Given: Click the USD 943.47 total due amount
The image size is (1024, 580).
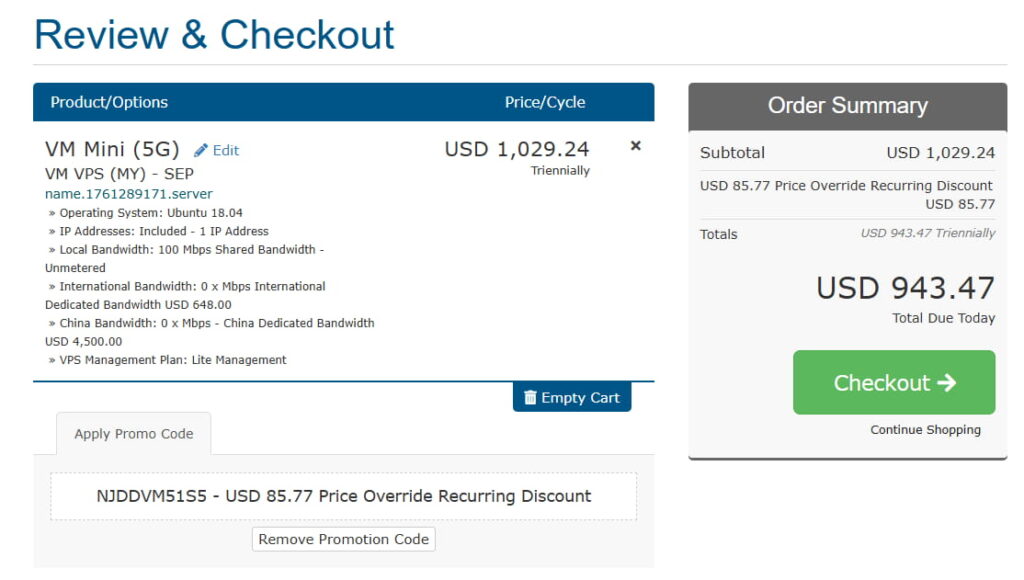Looking at the screenshot, I should pyautogui.click(x=905, y=288).
